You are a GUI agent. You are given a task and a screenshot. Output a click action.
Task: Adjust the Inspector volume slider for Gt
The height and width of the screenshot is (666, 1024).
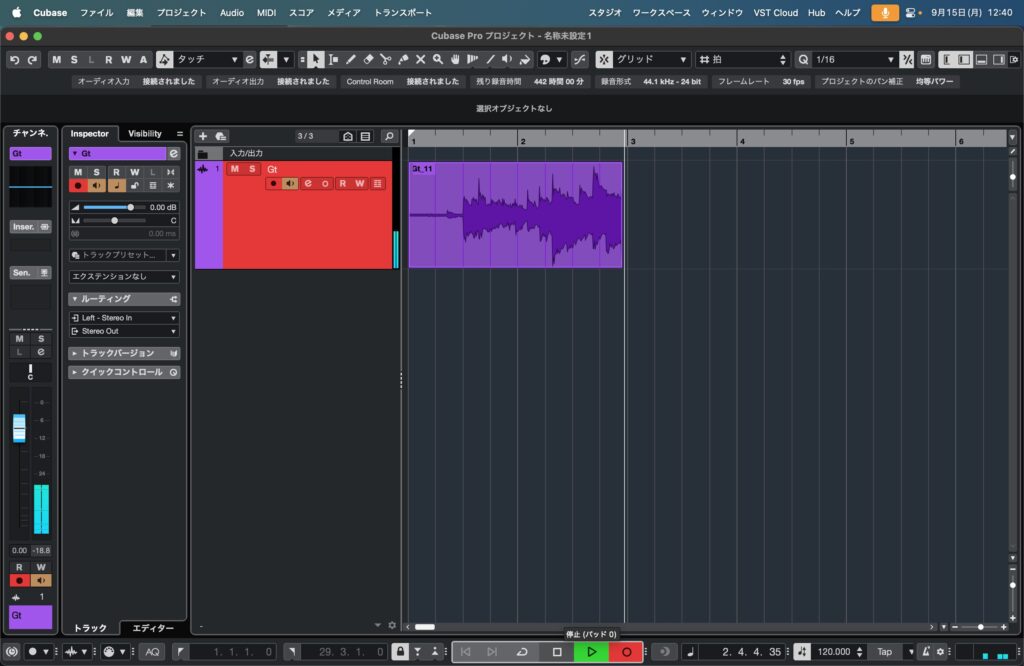130,207
